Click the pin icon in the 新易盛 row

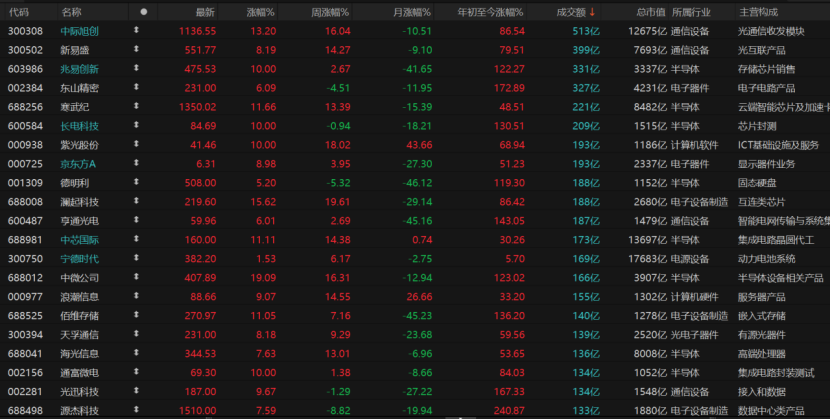pyautogui.click(x=136, y=50)
